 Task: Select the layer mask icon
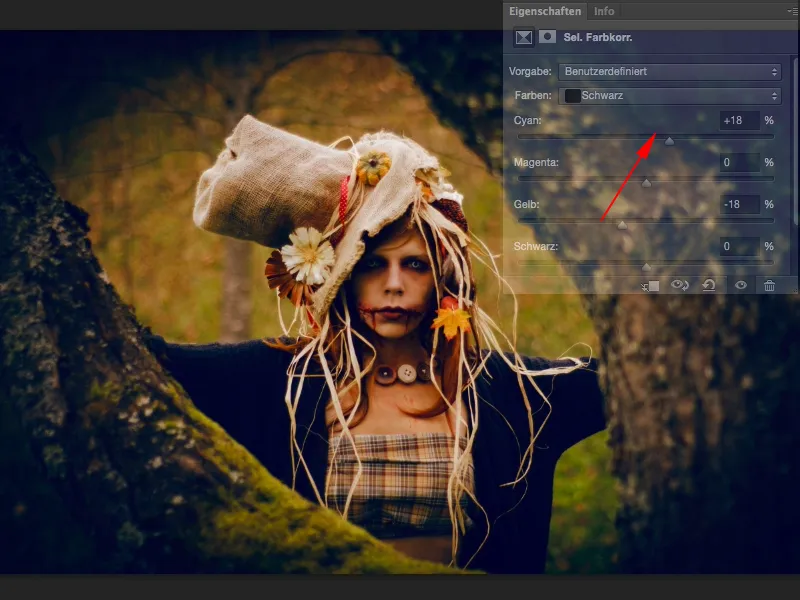547,37
